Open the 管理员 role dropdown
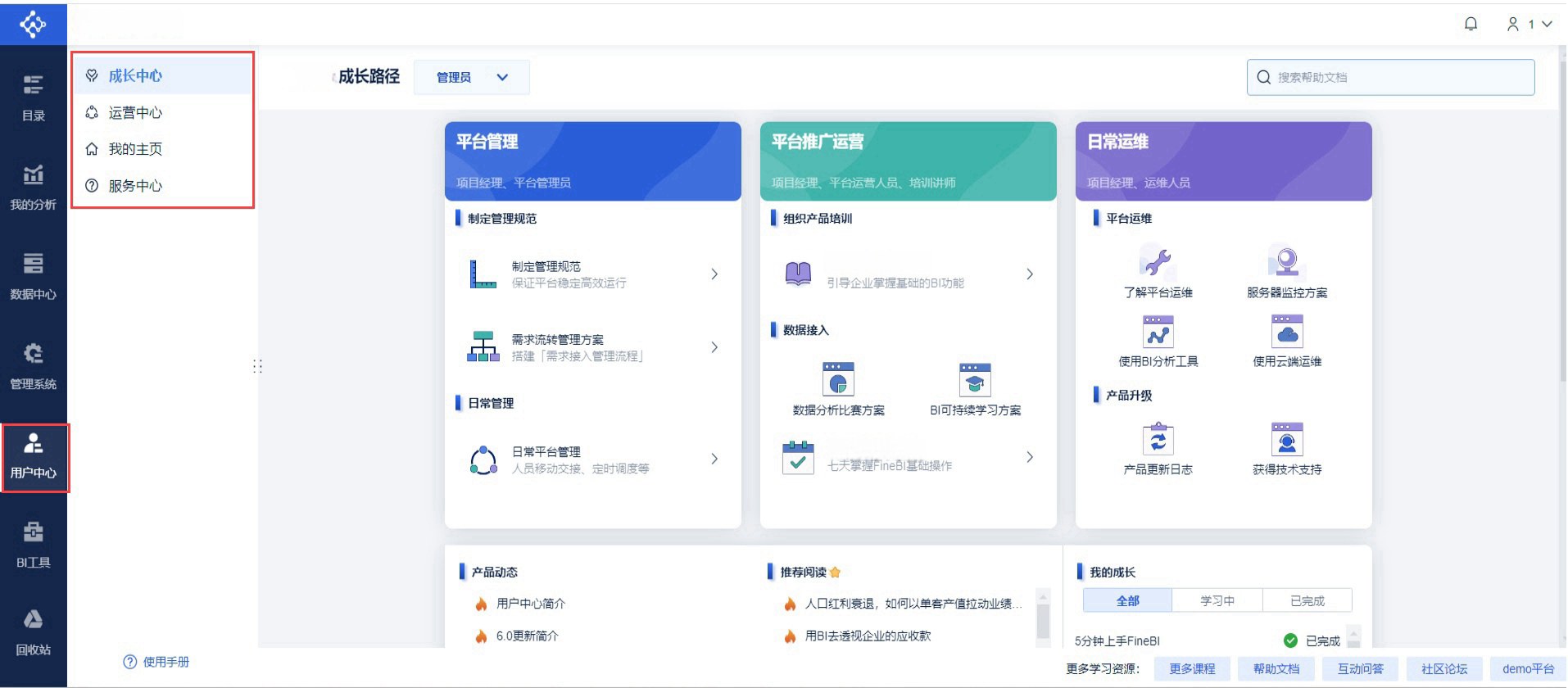This screenshot has height=688, width=1568. point(472,77)
